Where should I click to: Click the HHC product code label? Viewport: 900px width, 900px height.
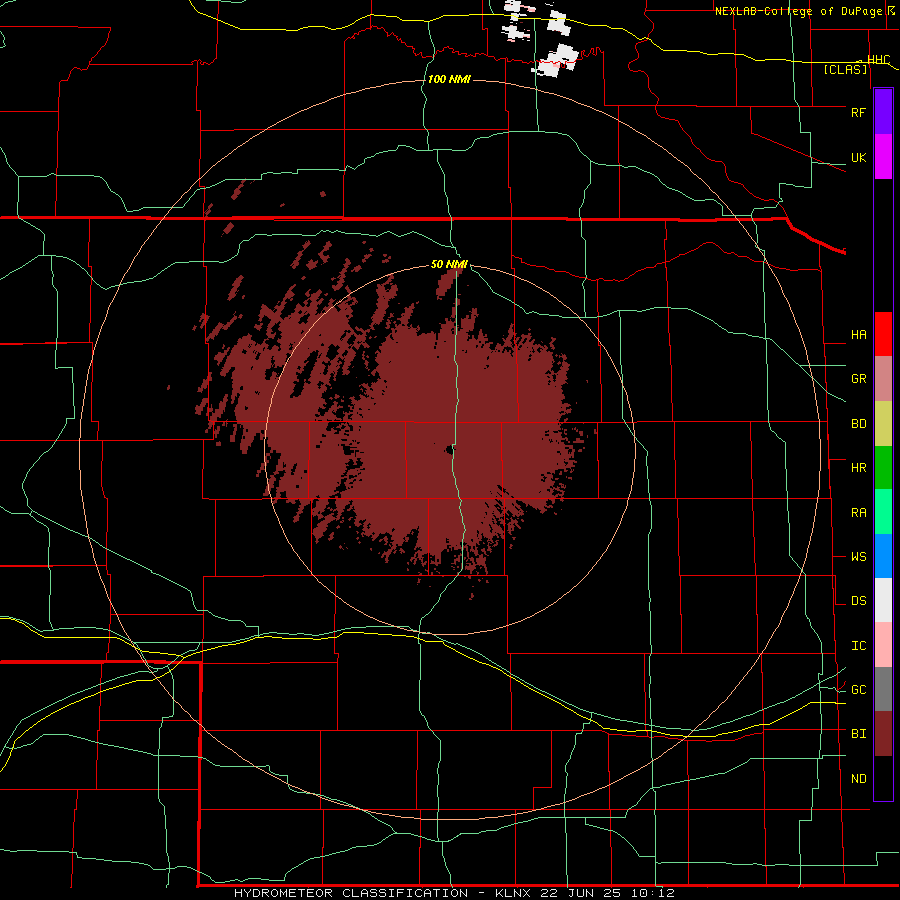(878, 60)
